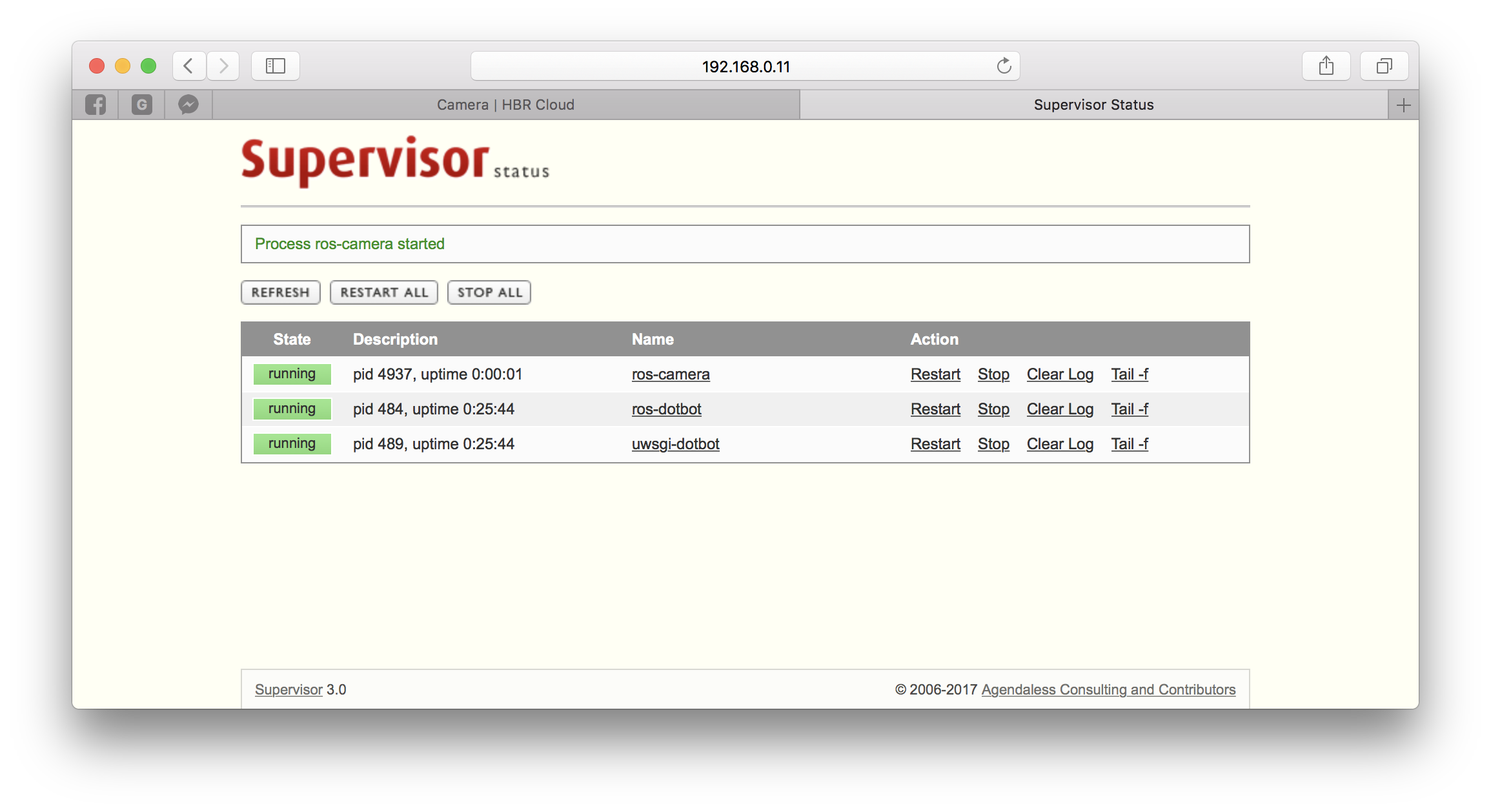Click the Stop All button
The image size is (1491, 812).
[x=488, y=292]
